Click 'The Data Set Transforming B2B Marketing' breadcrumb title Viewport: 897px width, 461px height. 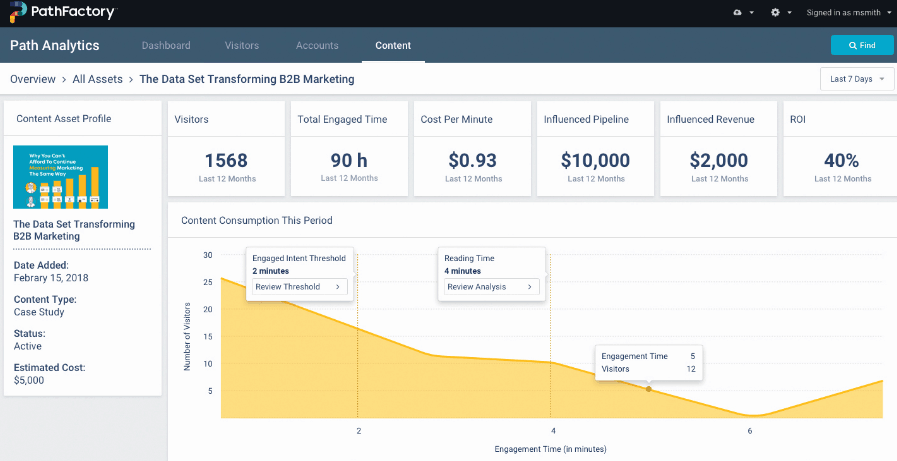[247, 79]
